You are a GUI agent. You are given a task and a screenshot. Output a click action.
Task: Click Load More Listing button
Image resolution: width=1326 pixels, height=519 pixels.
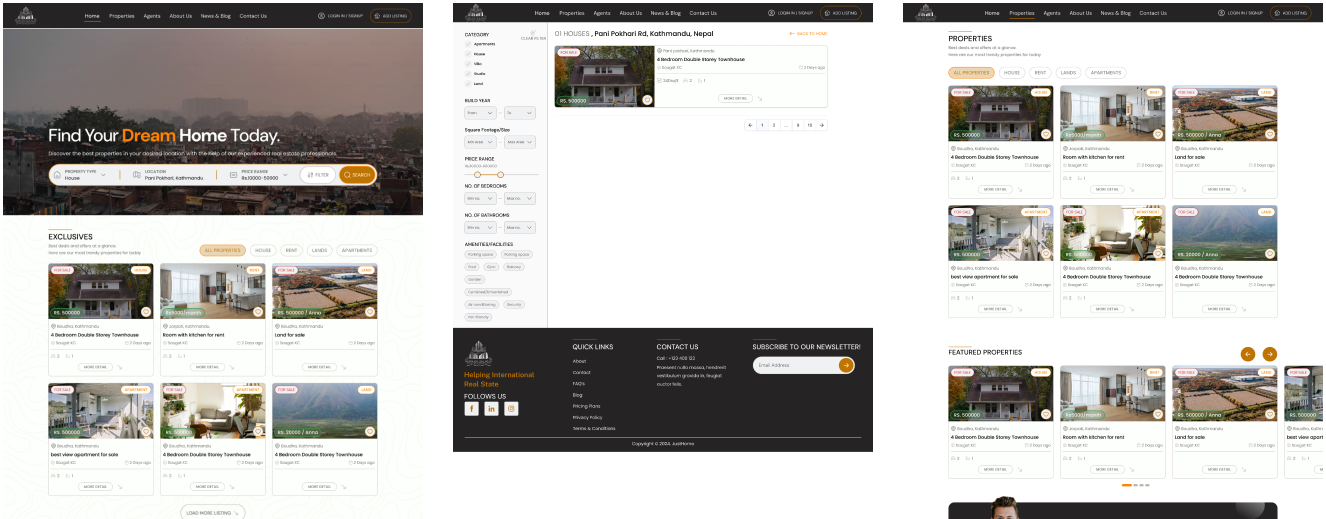[x=213, y=512]
